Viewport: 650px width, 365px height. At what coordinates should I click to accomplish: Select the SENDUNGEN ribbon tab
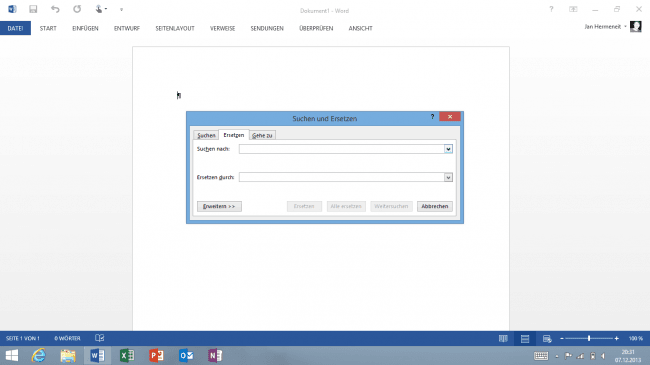tap(267, 28)
